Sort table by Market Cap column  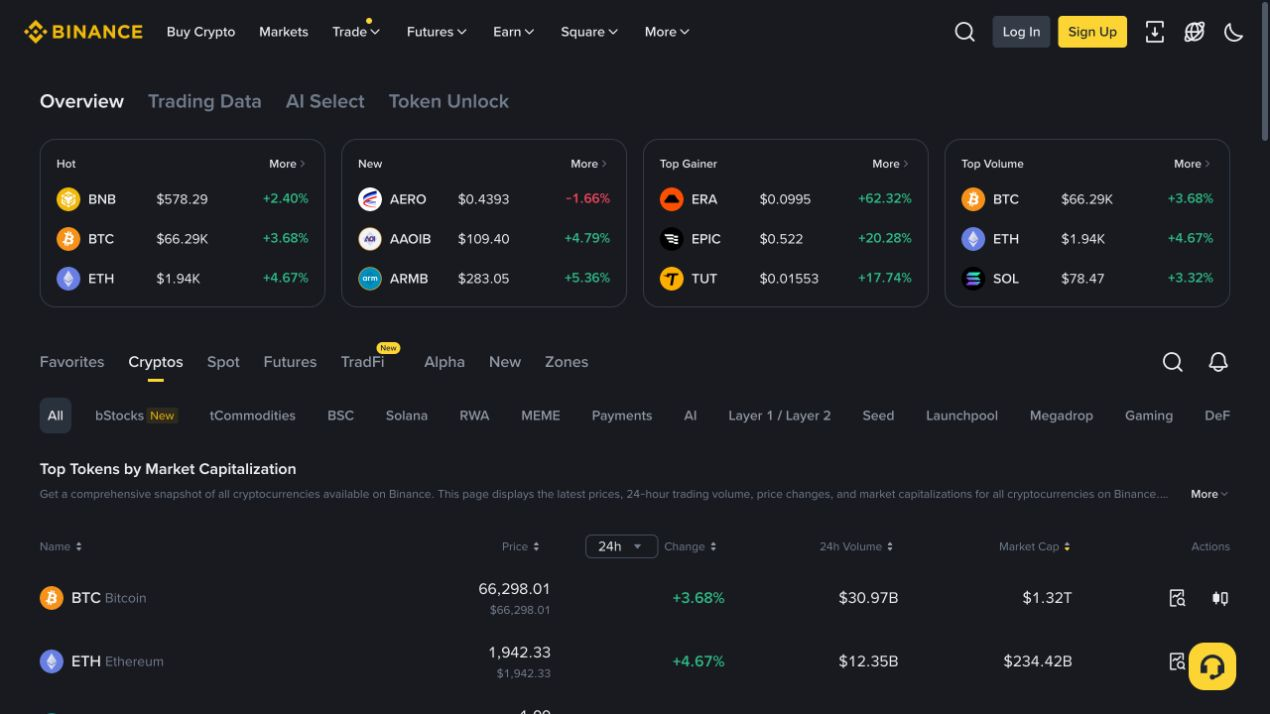(1035, 547)
